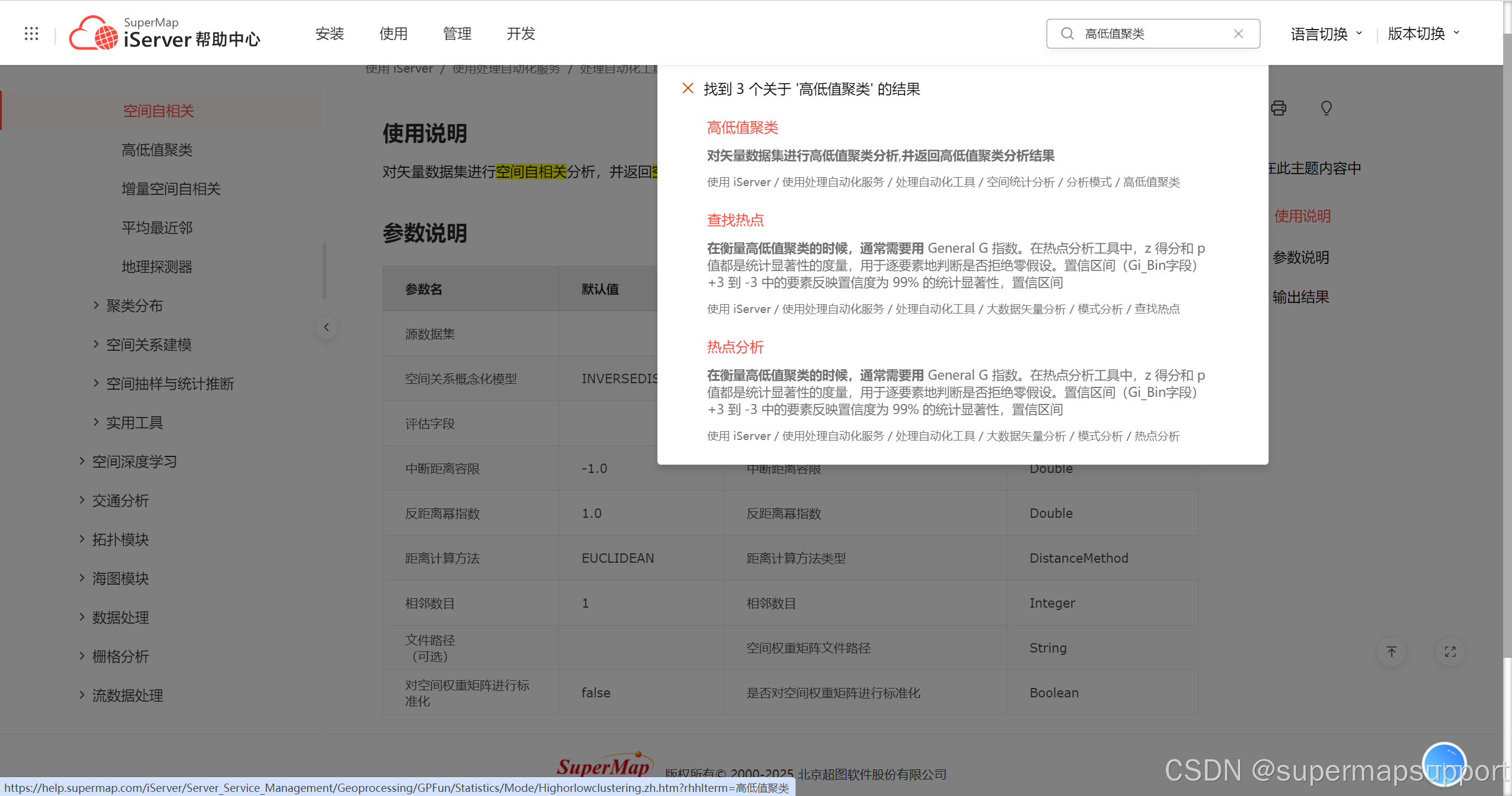
Task: Clear the search box with X icon
Action: 1239,34
